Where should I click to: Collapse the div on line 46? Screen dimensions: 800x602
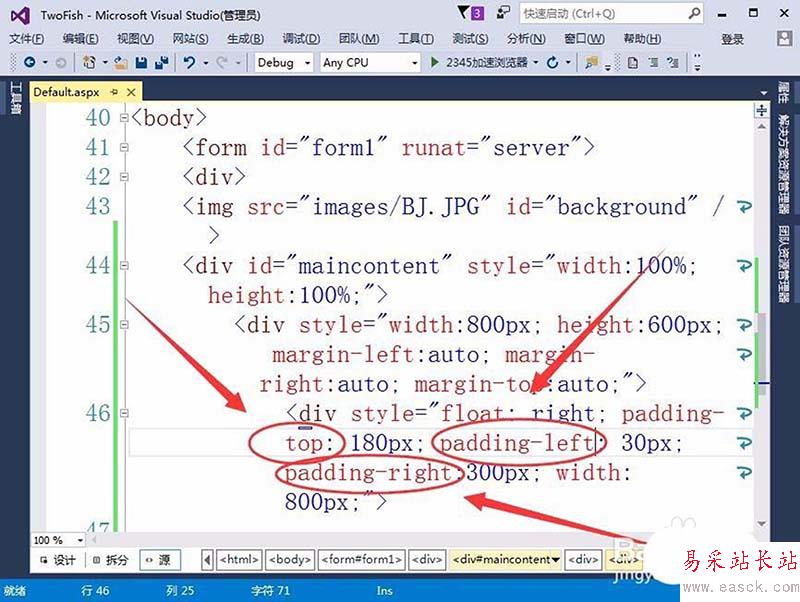123,413
